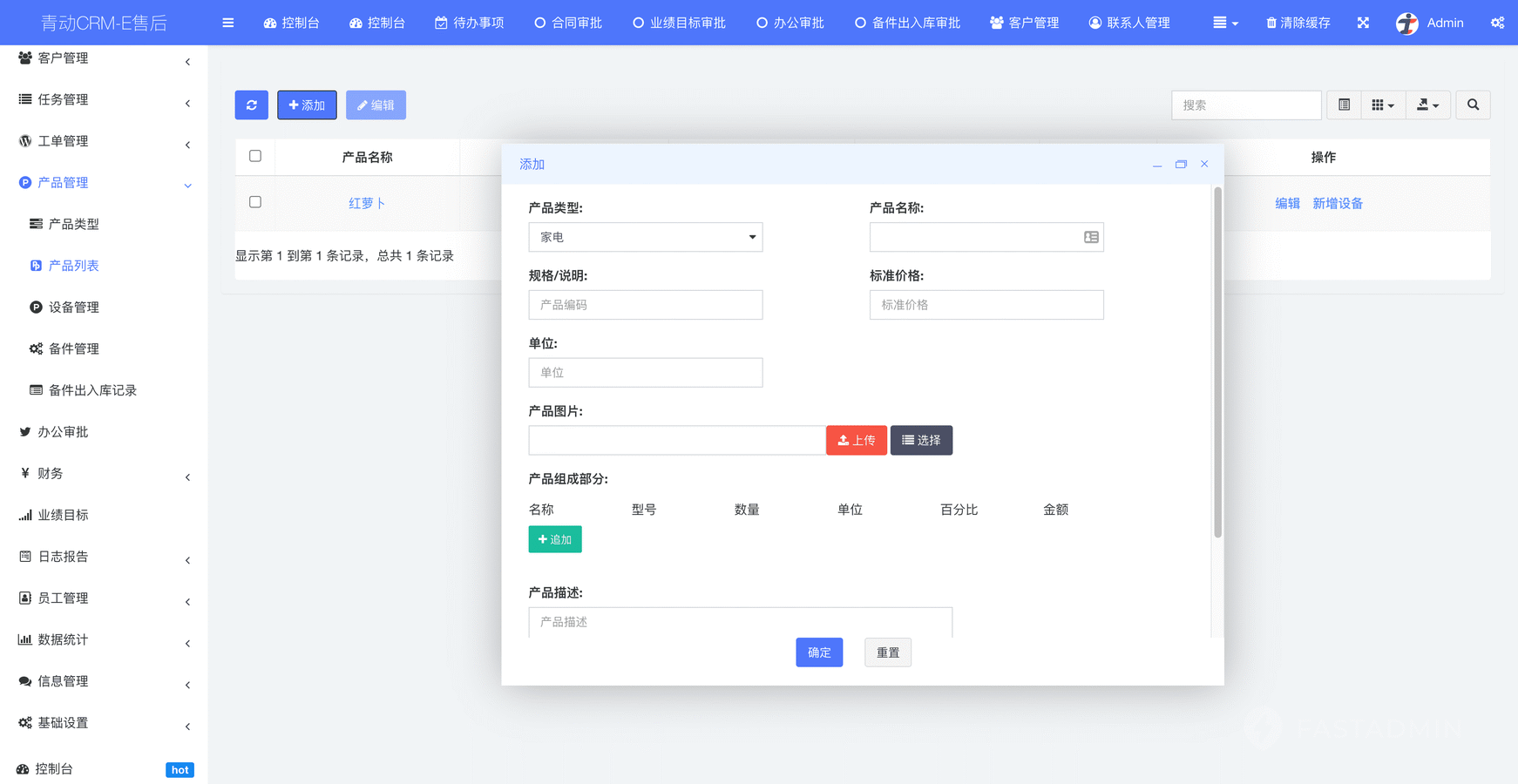Click the hamburger menu toggle icon
This screenshot has height=784, width=1518.
pyautogui.click(x=228, y=23)
